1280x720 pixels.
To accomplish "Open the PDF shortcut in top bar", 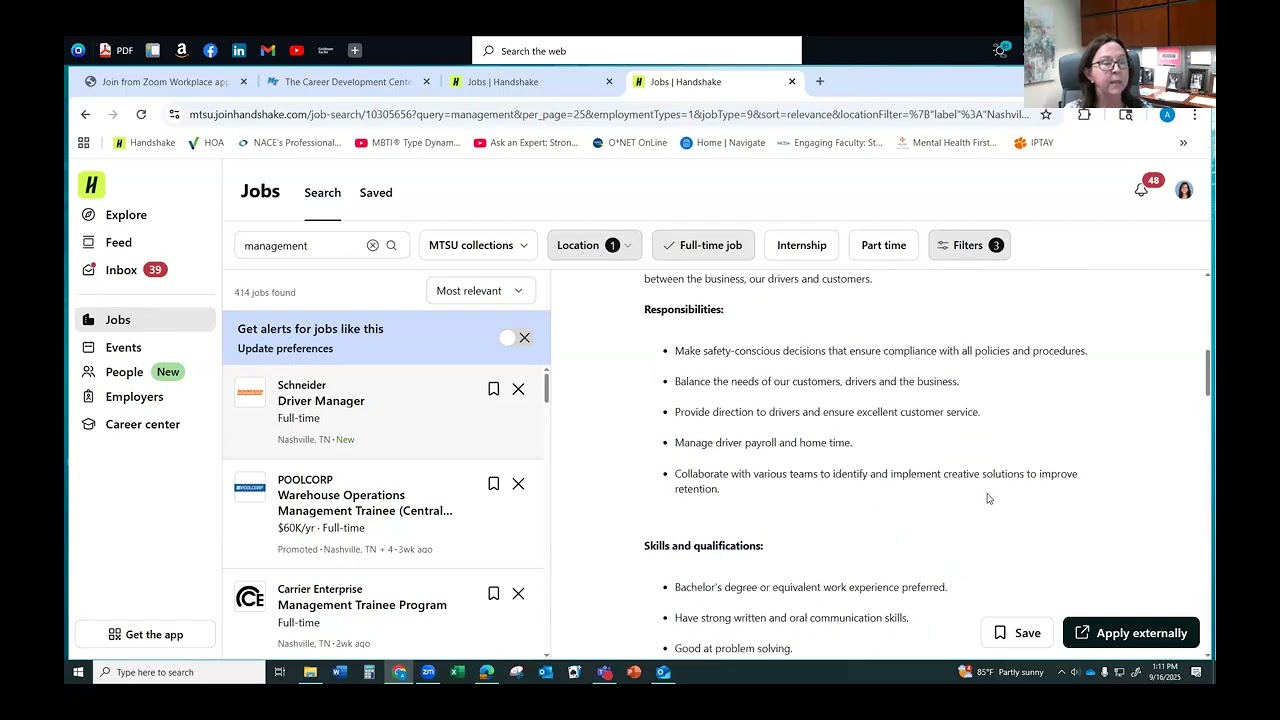I will pos(115,50).
